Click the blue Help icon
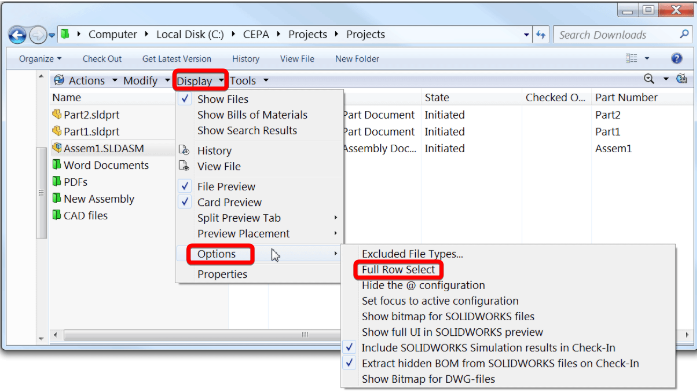 coord(677,58)
